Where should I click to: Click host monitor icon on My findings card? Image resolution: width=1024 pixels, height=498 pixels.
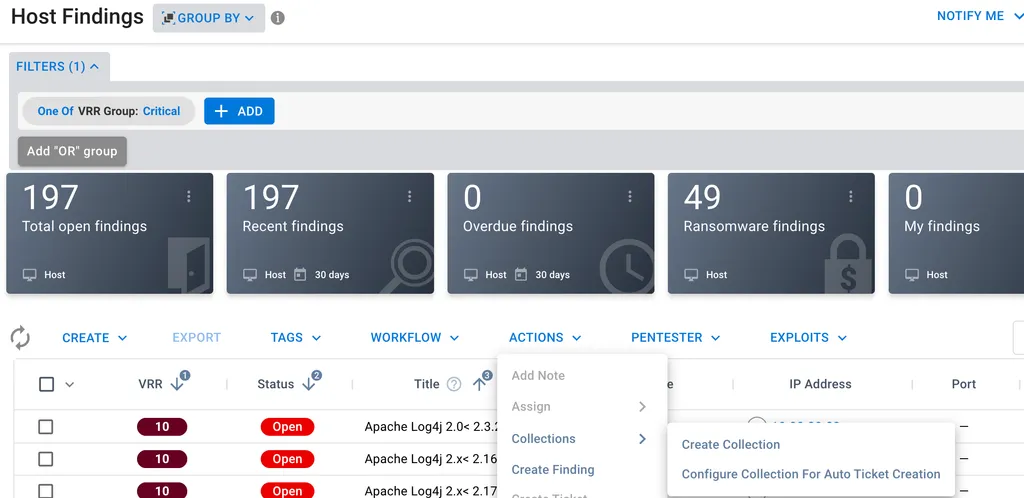(x=912, y=275)
